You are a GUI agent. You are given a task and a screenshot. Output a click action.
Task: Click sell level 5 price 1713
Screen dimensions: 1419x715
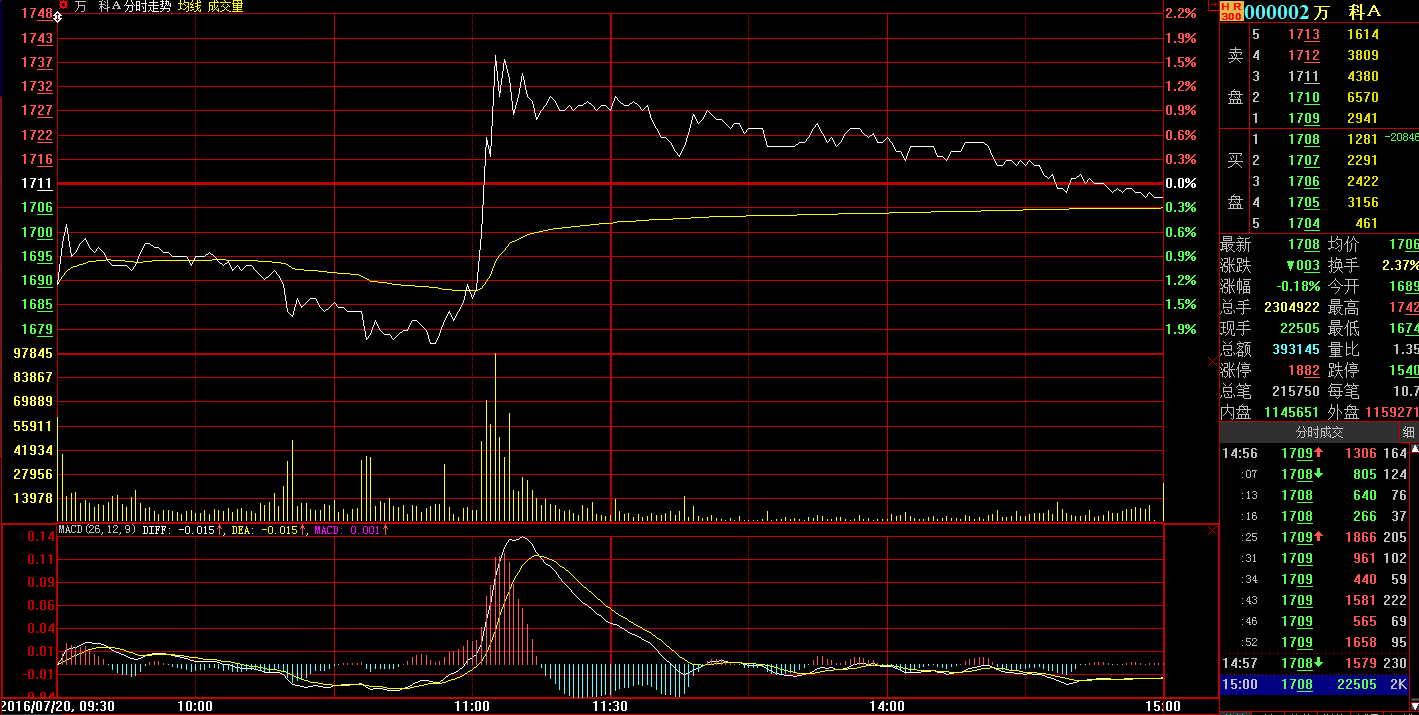[x=1303, y=34]
